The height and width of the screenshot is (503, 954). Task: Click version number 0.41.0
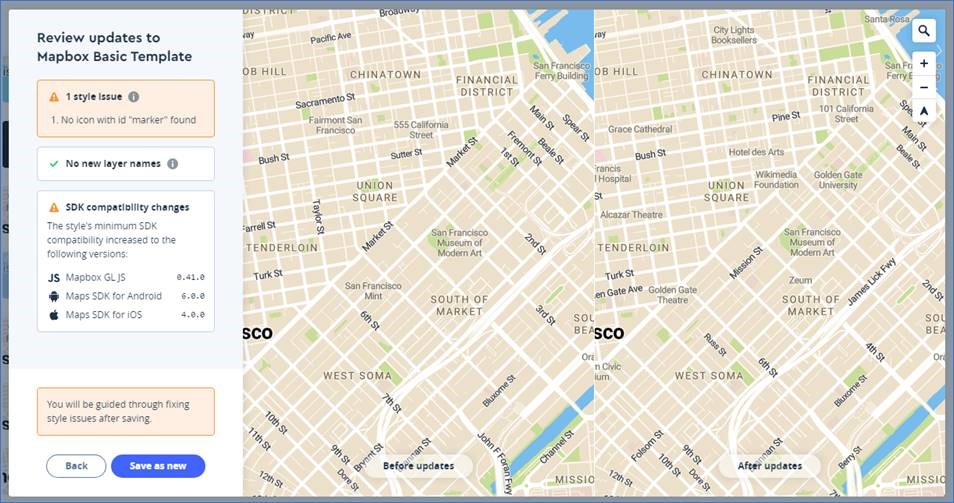click(190, 277)
